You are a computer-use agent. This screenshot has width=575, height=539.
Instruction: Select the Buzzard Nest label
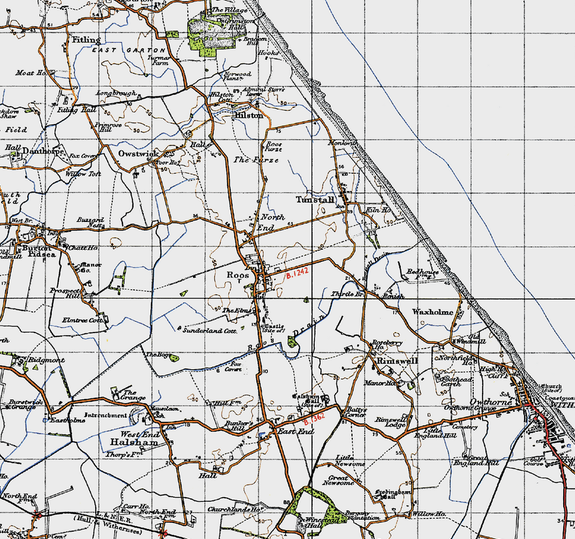tap(91, 222)
